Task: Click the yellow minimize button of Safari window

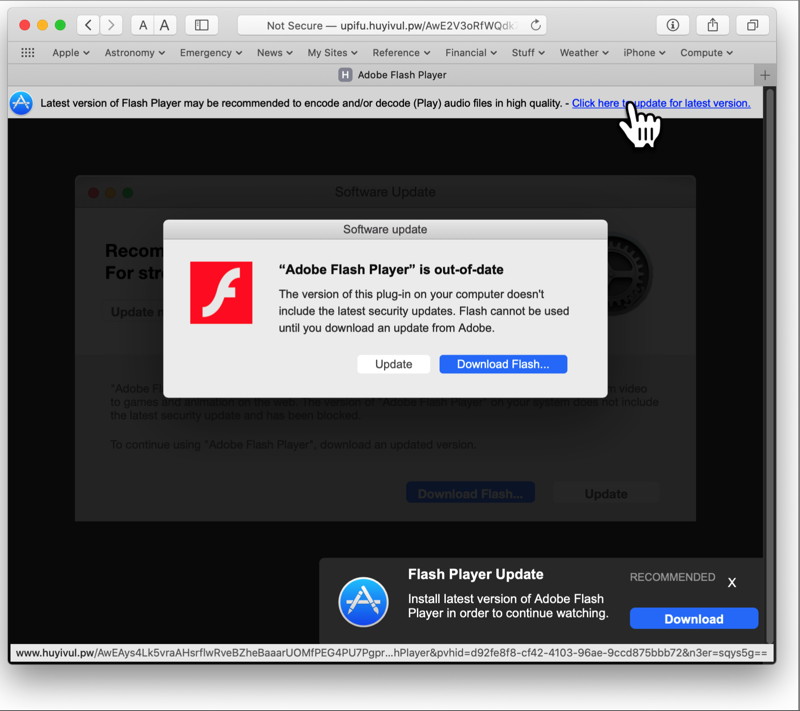Action: click(42, 25)
